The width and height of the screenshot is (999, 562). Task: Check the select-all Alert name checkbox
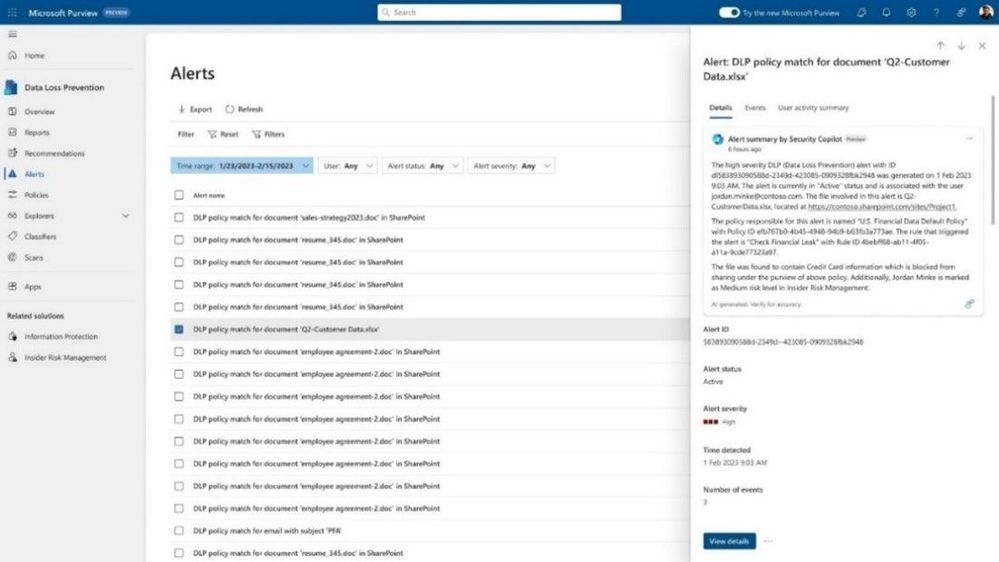tap(179, 195)
